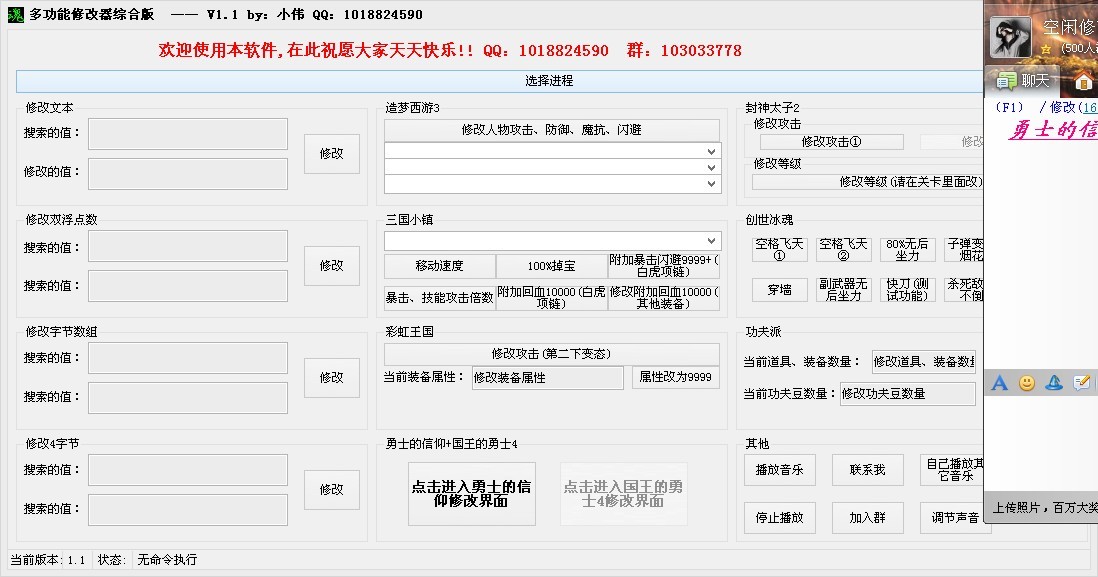Click the 调节声音 button

(952, 517)
